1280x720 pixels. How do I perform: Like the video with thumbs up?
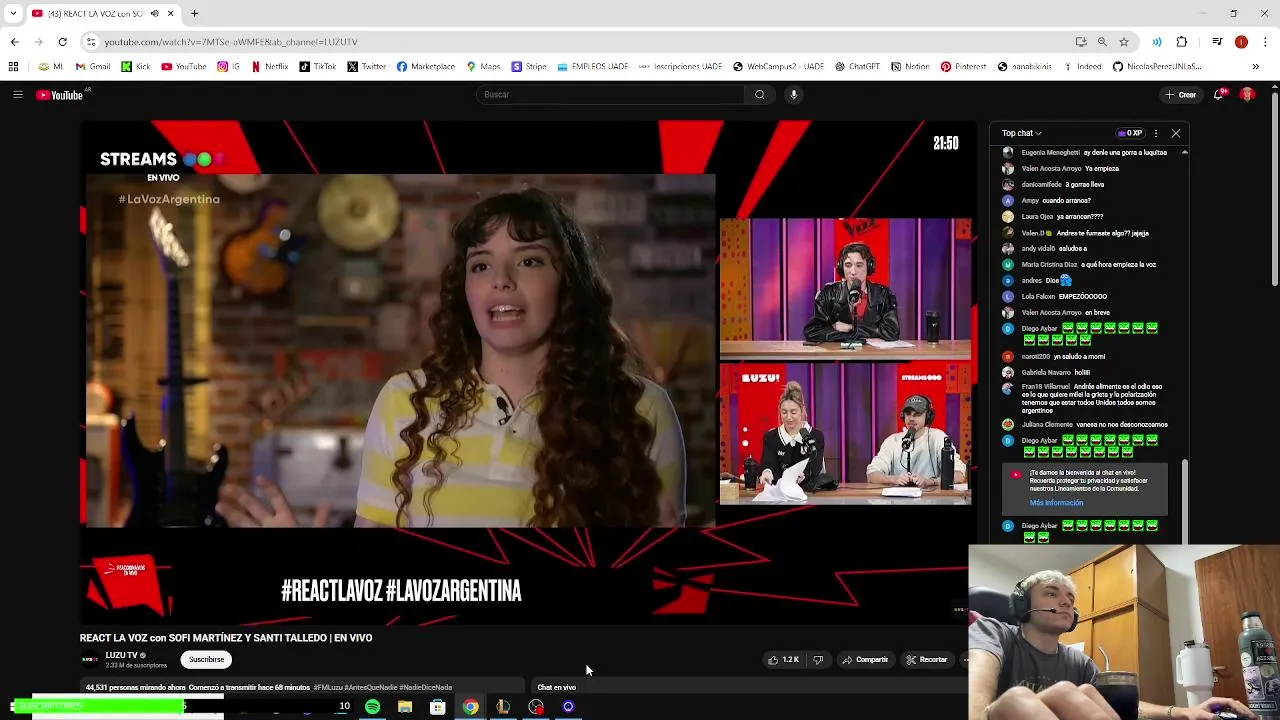click(783, 660)
